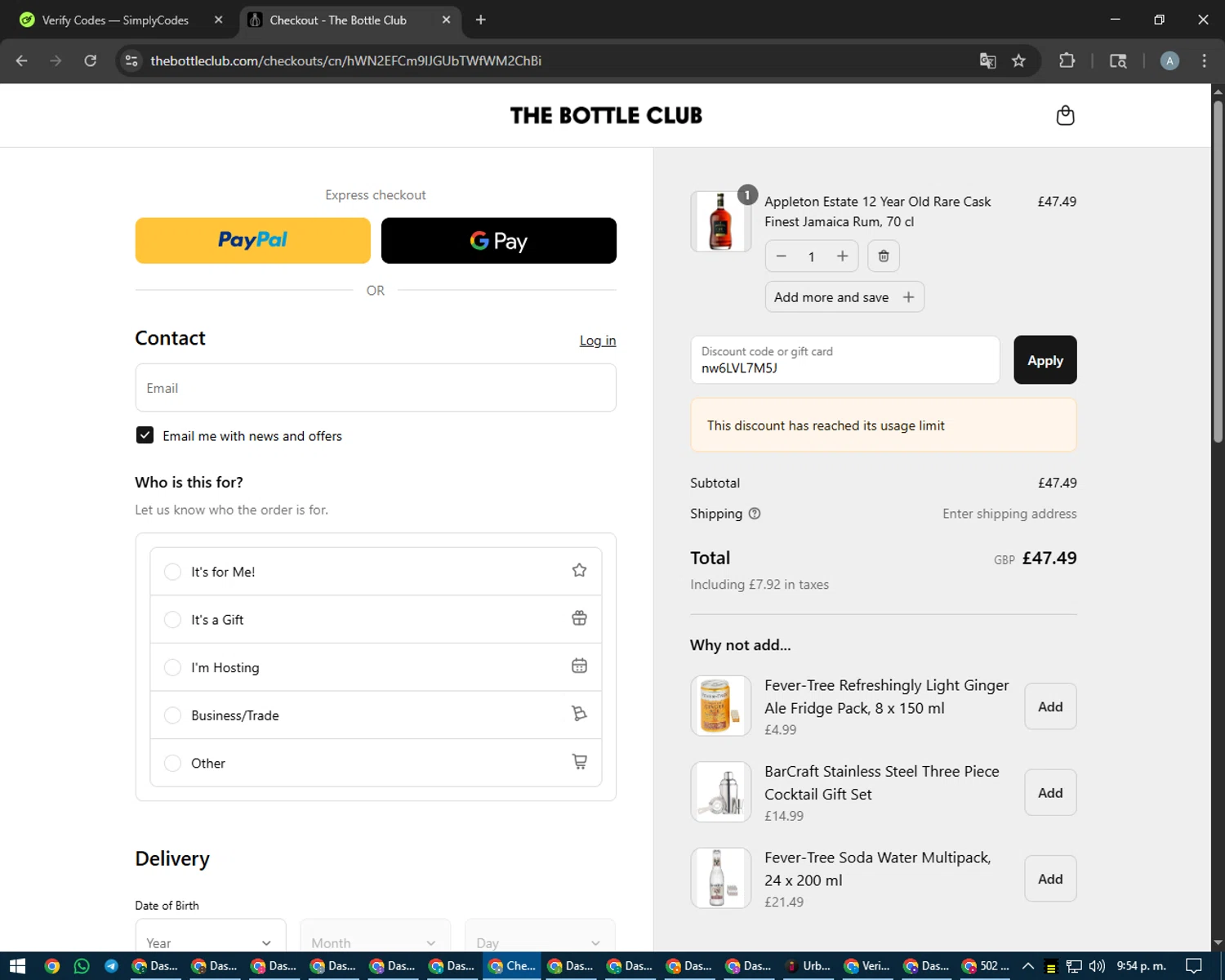Open Chrome profile avatar A
Viewport: 1225px width, 980px height.
coord(1169,60)
